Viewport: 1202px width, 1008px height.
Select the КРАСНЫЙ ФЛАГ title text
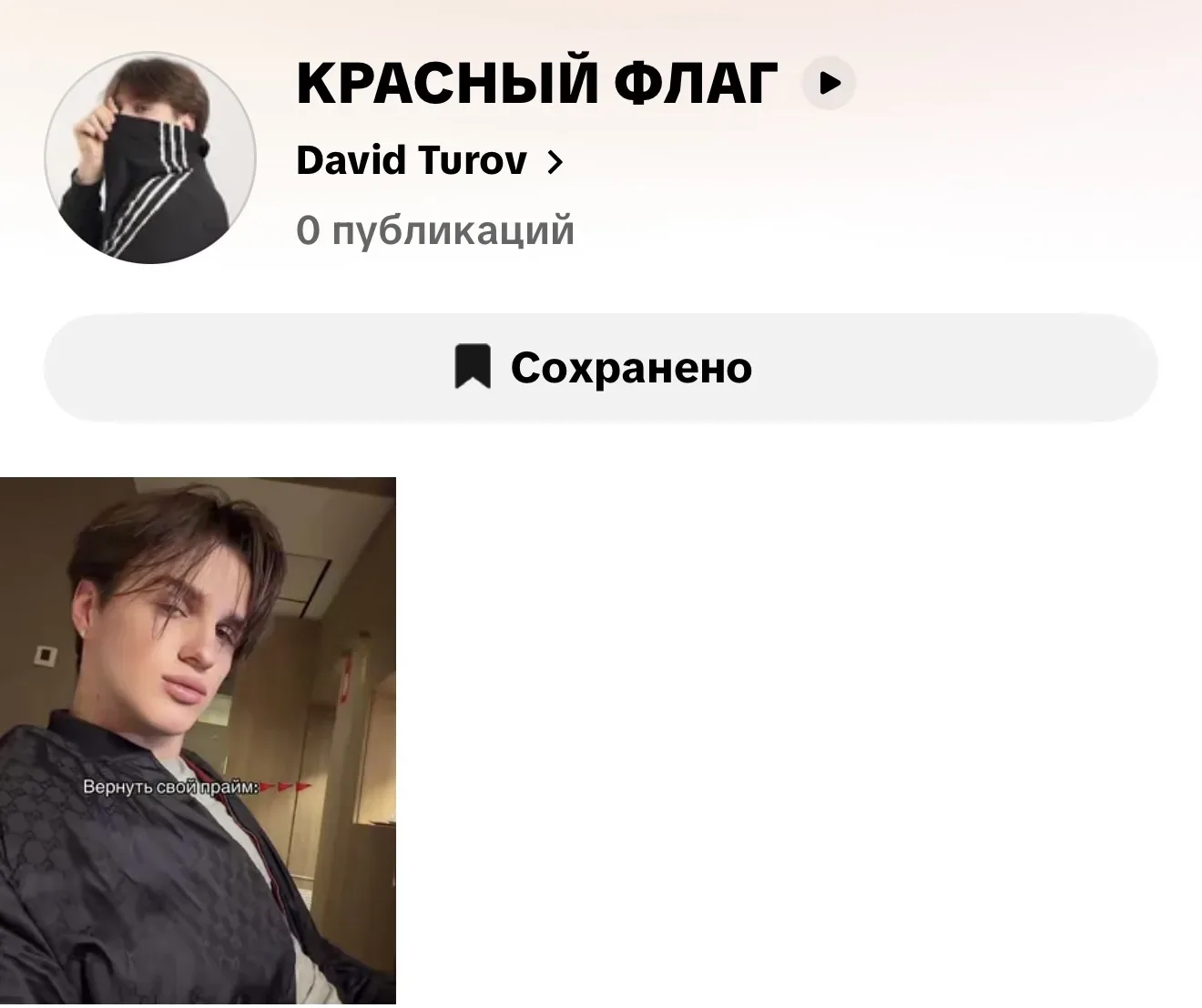coord(537,83)
